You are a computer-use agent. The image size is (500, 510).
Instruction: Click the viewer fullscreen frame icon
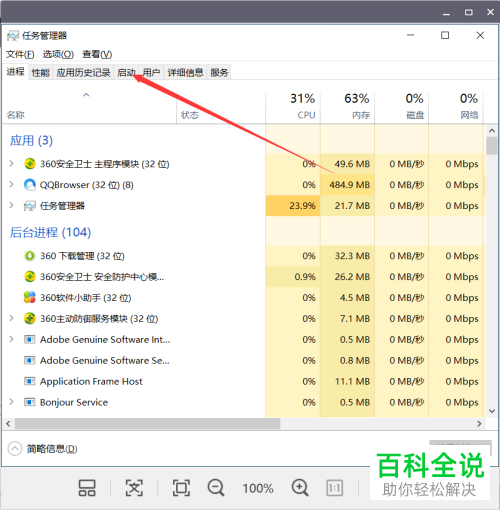[x=181, y=488]
